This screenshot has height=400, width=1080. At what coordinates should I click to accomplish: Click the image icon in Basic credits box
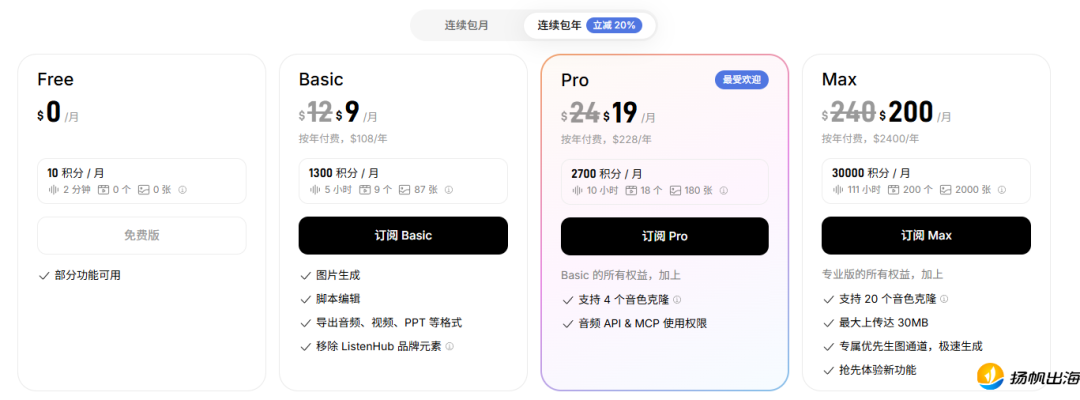pos(404,190)
